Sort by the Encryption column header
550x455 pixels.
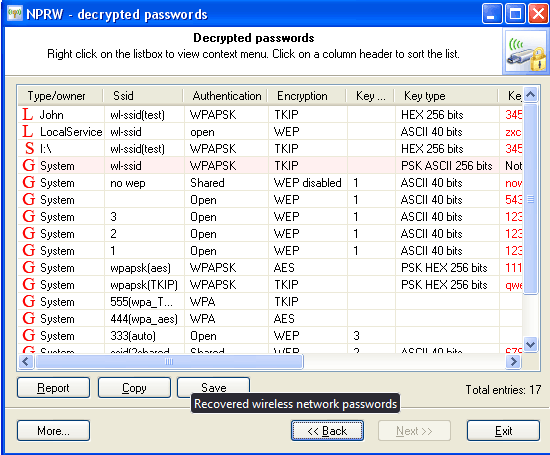307,96
